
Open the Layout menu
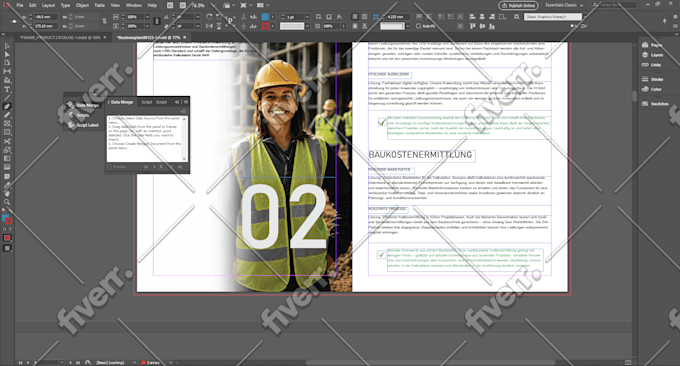[x=48, y=5]
